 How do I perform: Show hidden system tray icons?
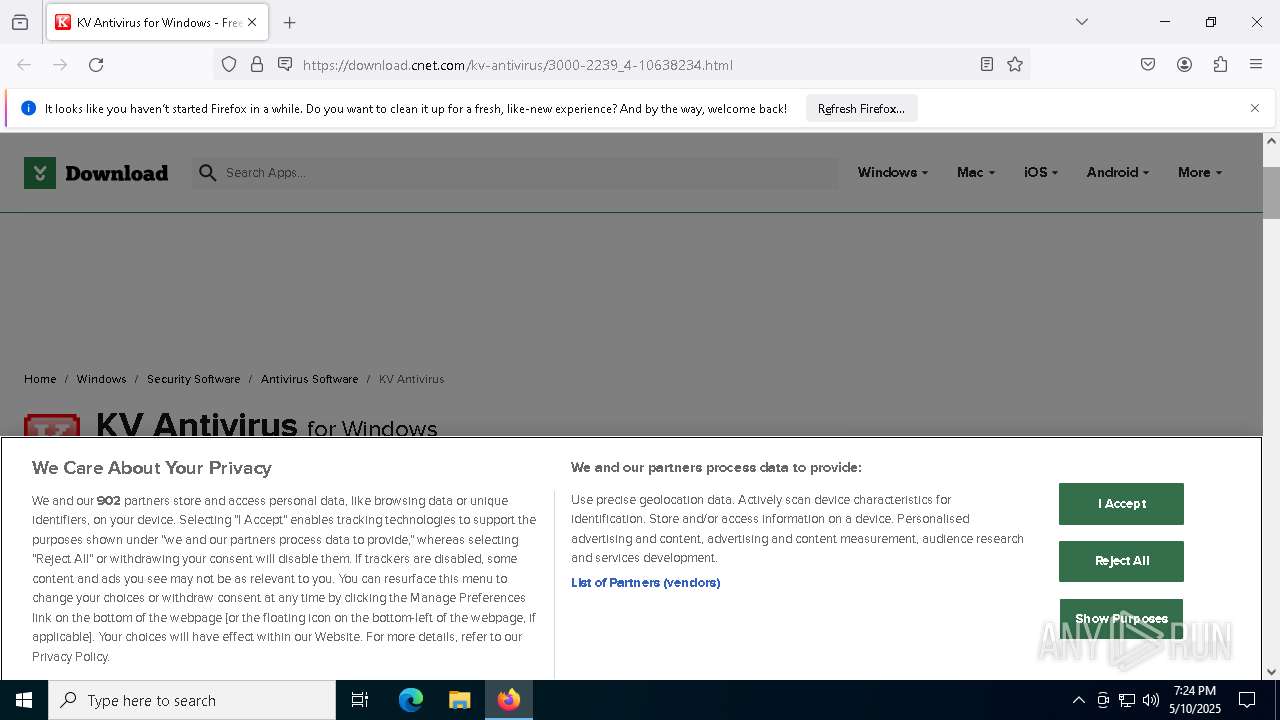(x=1078, y=700)
